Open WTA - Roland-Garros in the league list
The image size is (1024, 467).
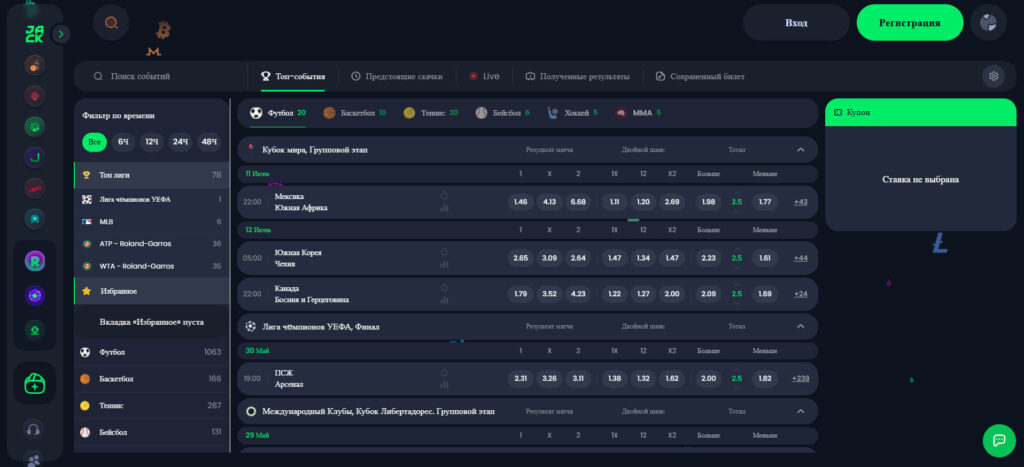point(152,266)
